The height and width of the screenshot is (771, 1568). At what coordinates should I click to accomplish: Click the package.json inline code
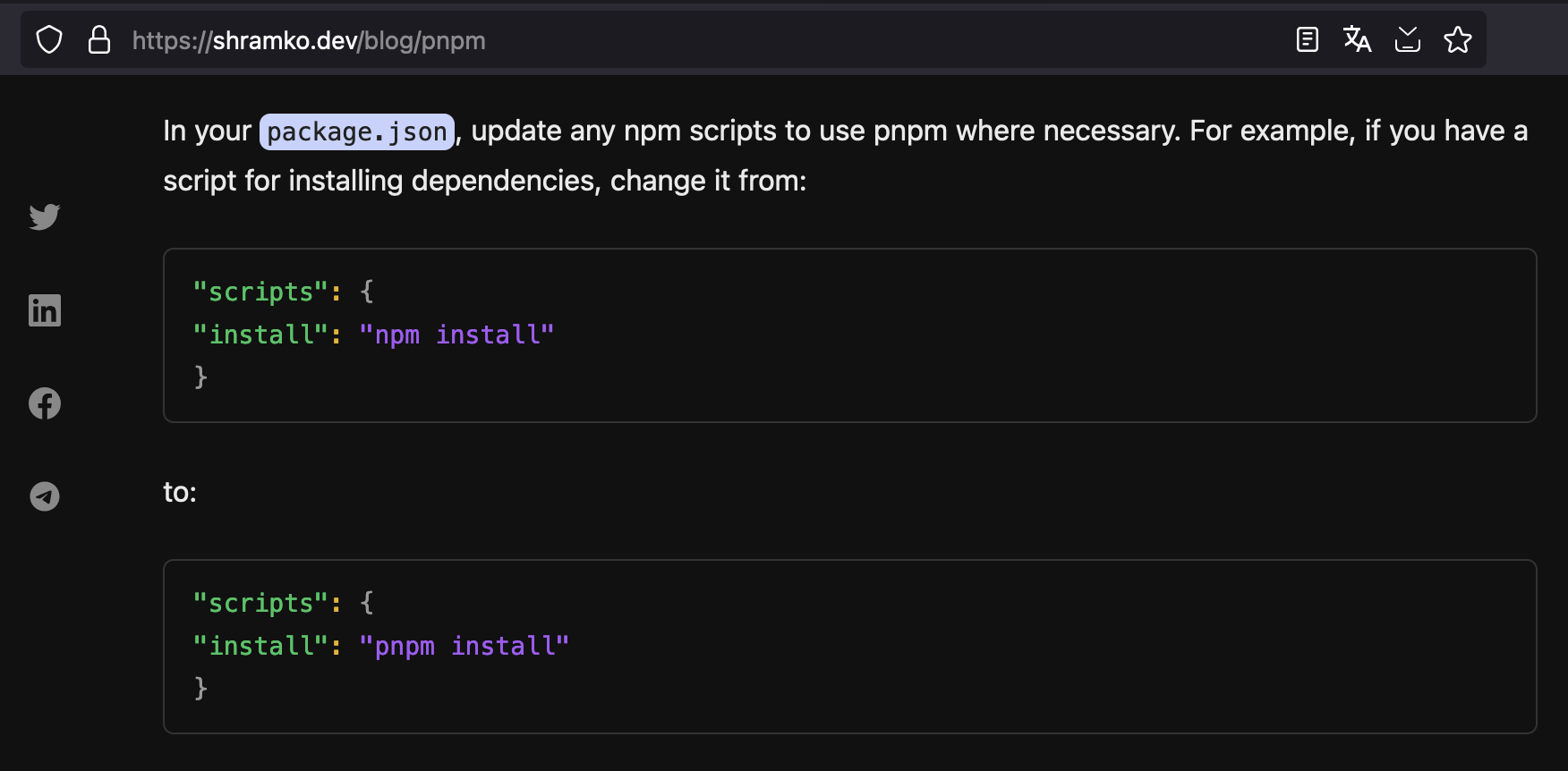[x=357, y=132]
